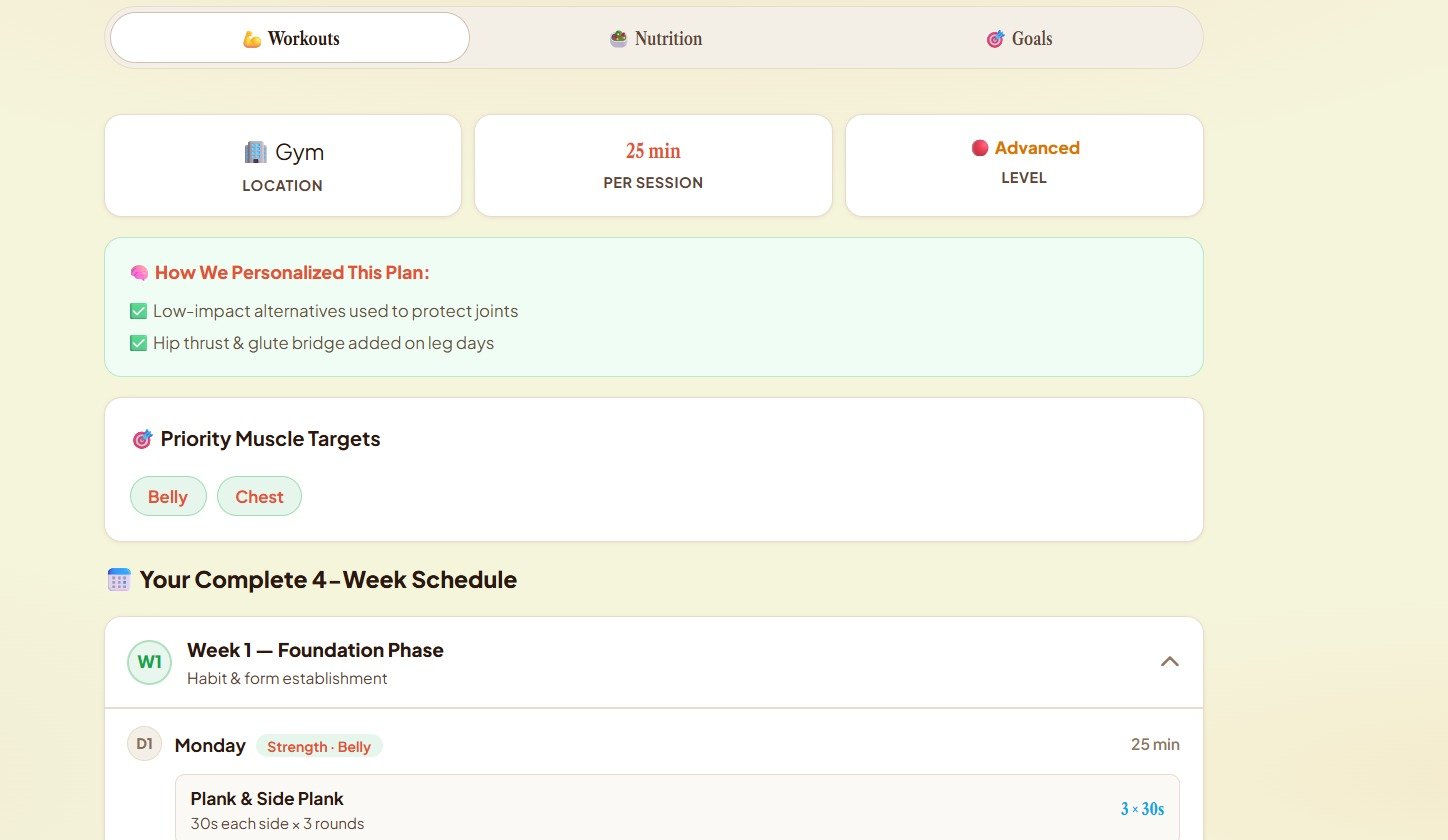Click the target icon beside Goals
This screenshot has height=840, width=1448.
pos(995,39)
